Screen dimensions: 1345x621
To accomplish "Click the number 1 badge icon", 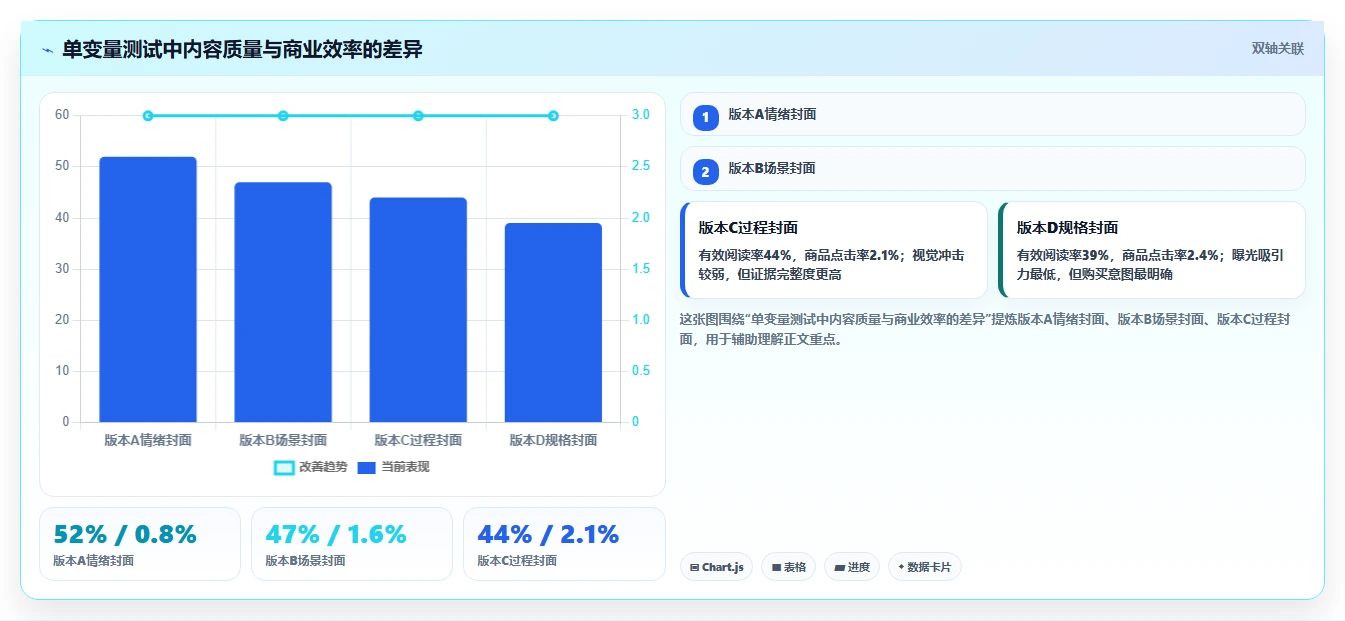I will coord(706,118).
